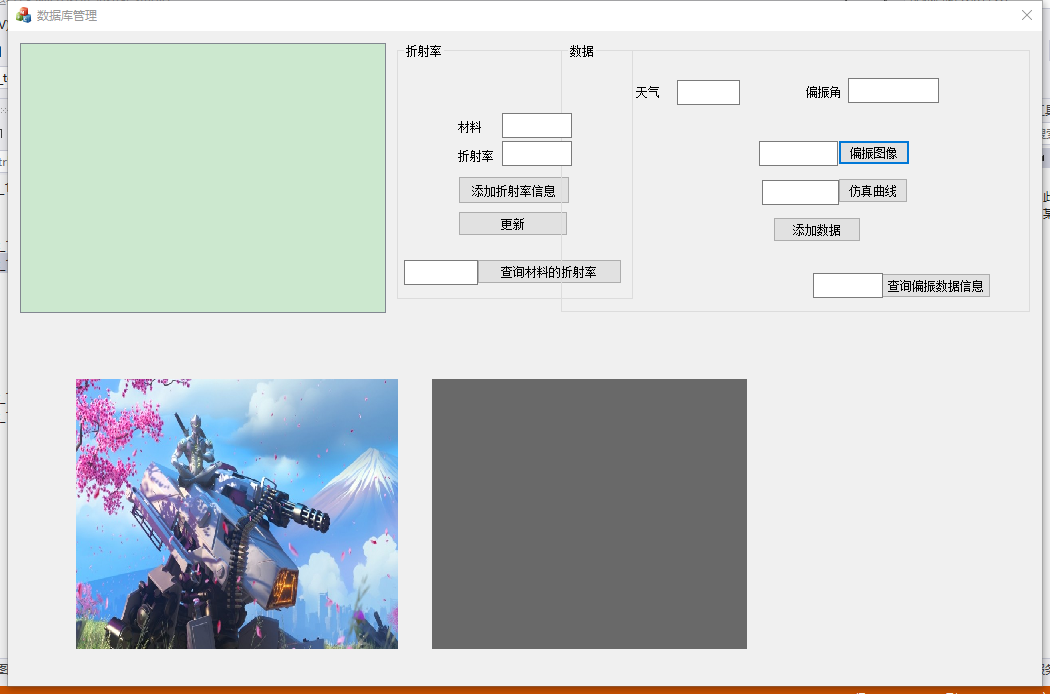Screen dimensions: 1050x694
Task: Click the 更新 button
Action: click(x=513, y=224)
